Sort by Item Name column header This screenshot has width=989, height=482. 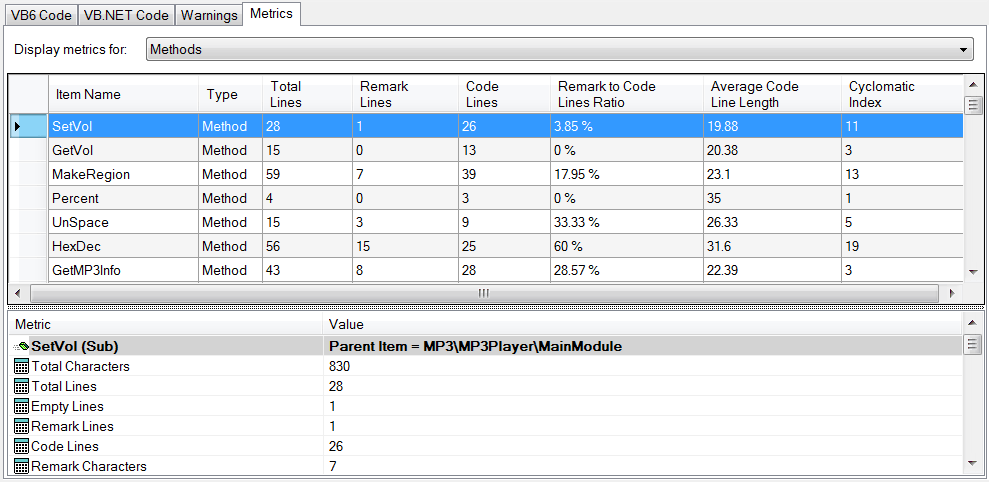pos(124,94)
